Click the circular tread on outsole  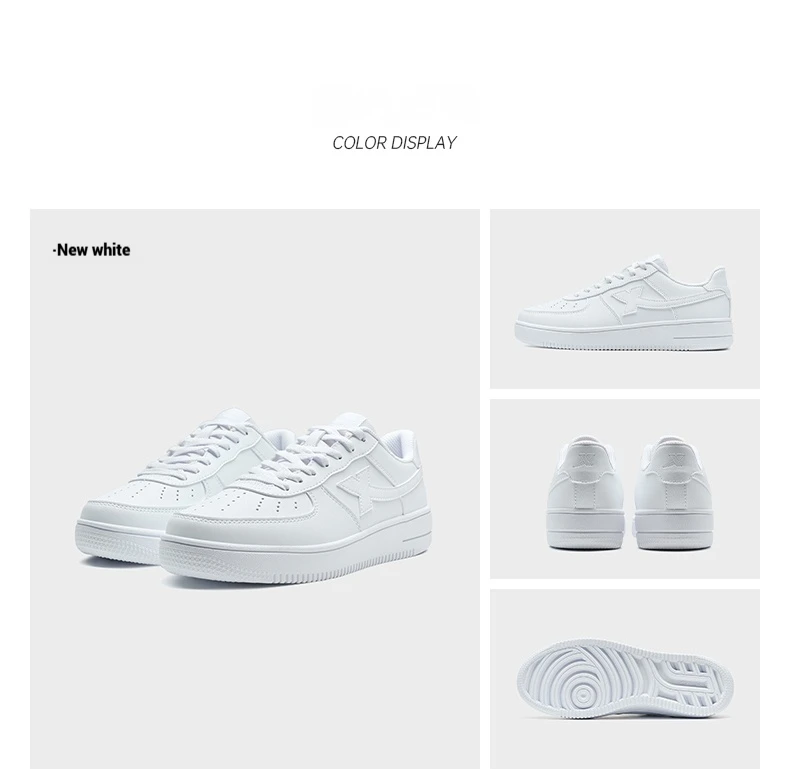[x=584, y=695]
